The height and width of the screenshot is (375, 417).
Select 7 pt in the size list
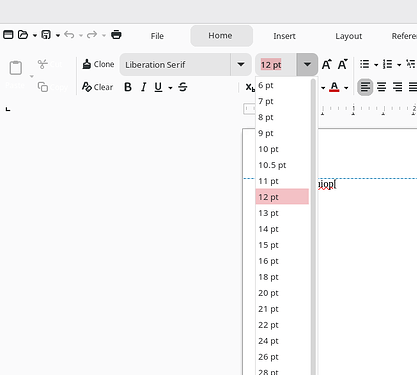[282, 101]
